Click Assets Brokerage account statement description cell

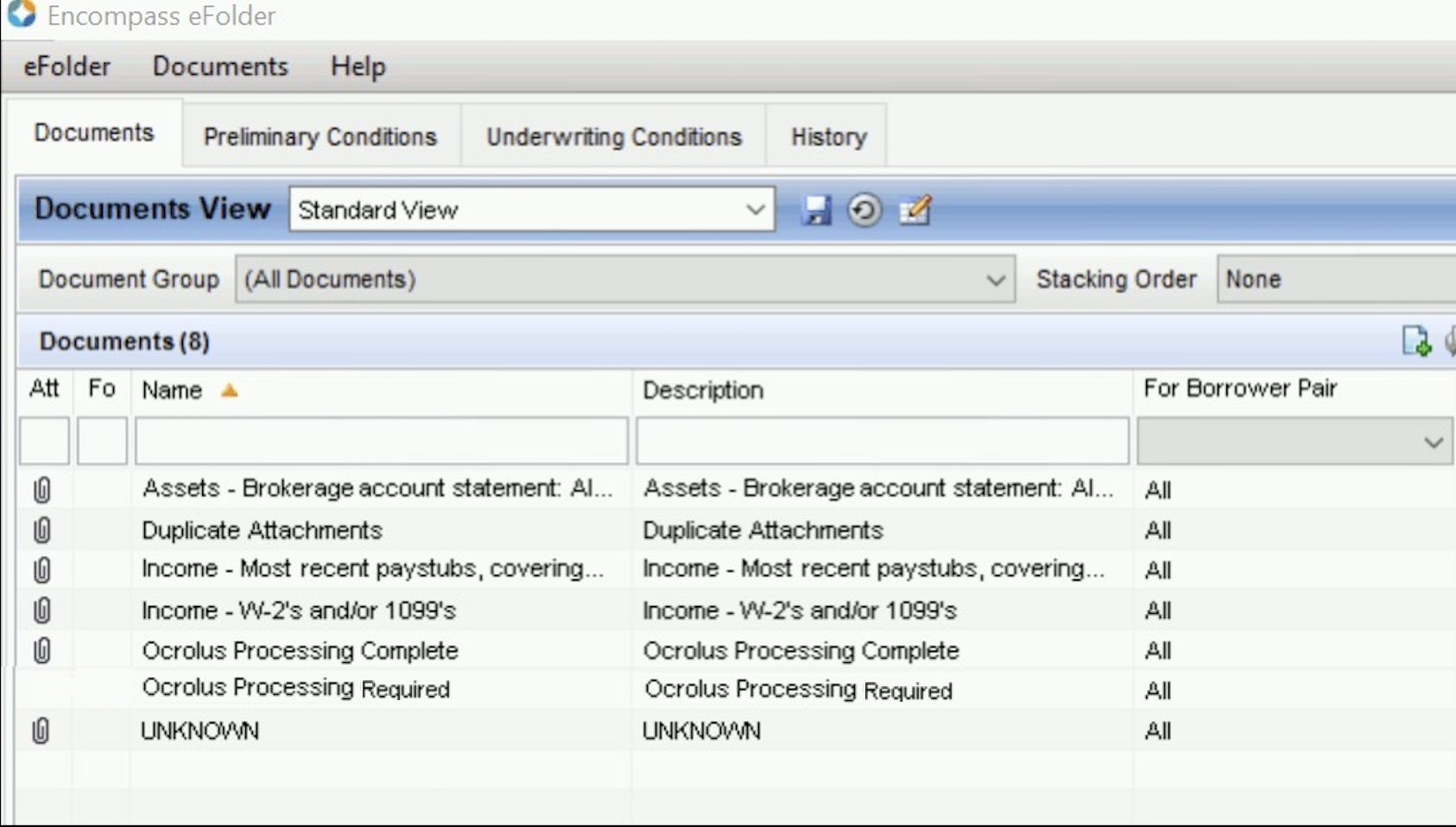(878, 489)
